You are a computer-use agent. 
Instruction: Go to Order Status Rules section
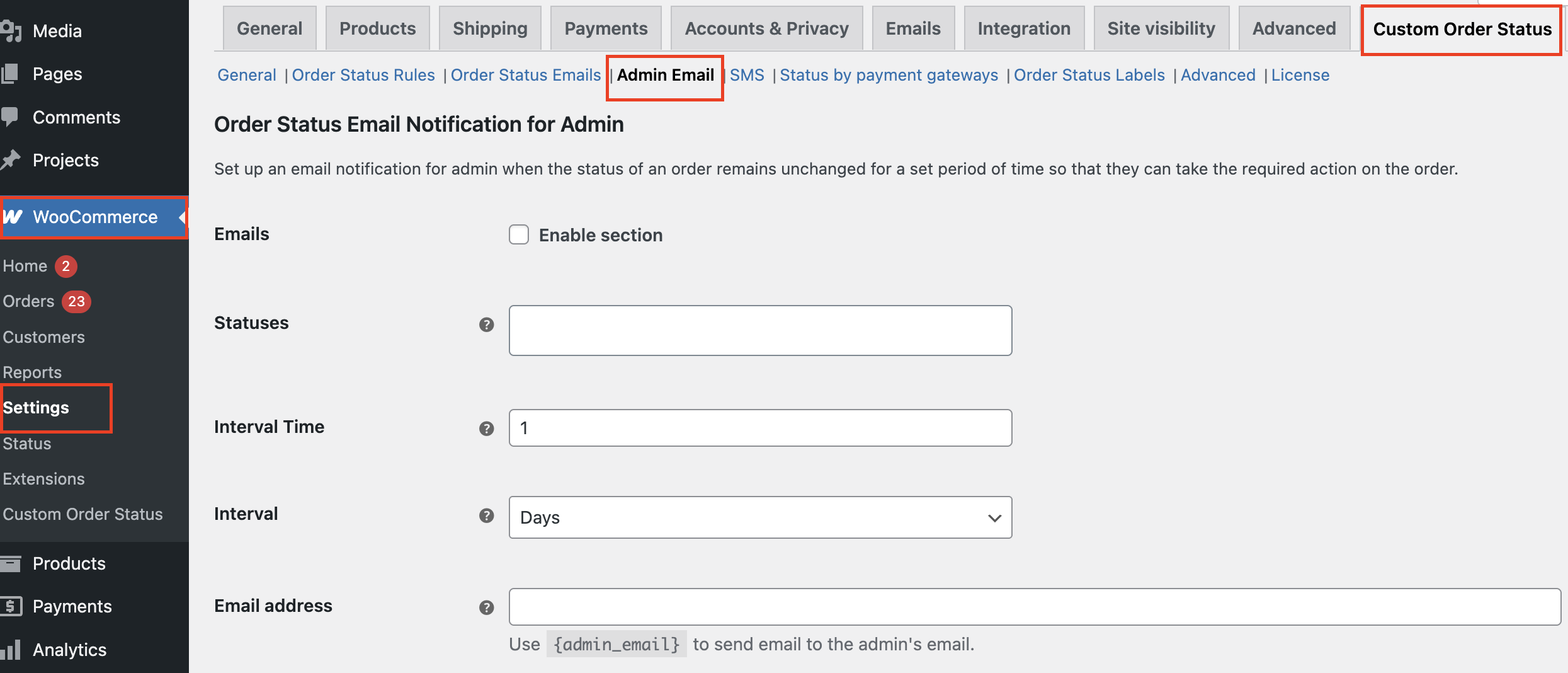(363, 75)
